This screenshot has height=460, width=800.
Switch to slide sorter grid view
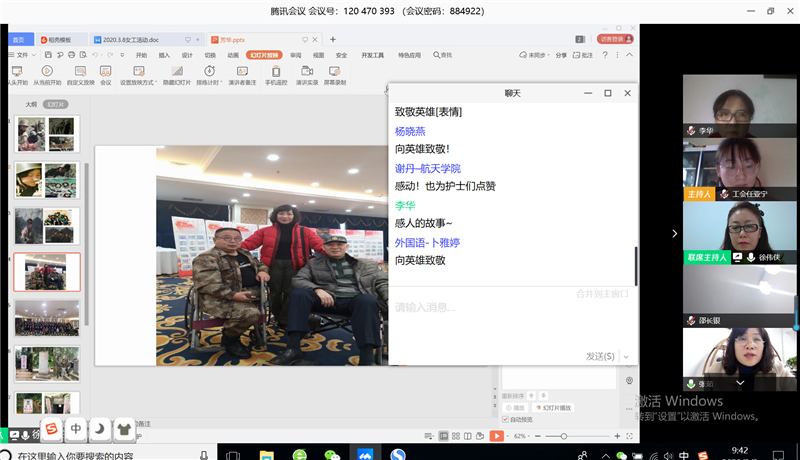(456, 436)
